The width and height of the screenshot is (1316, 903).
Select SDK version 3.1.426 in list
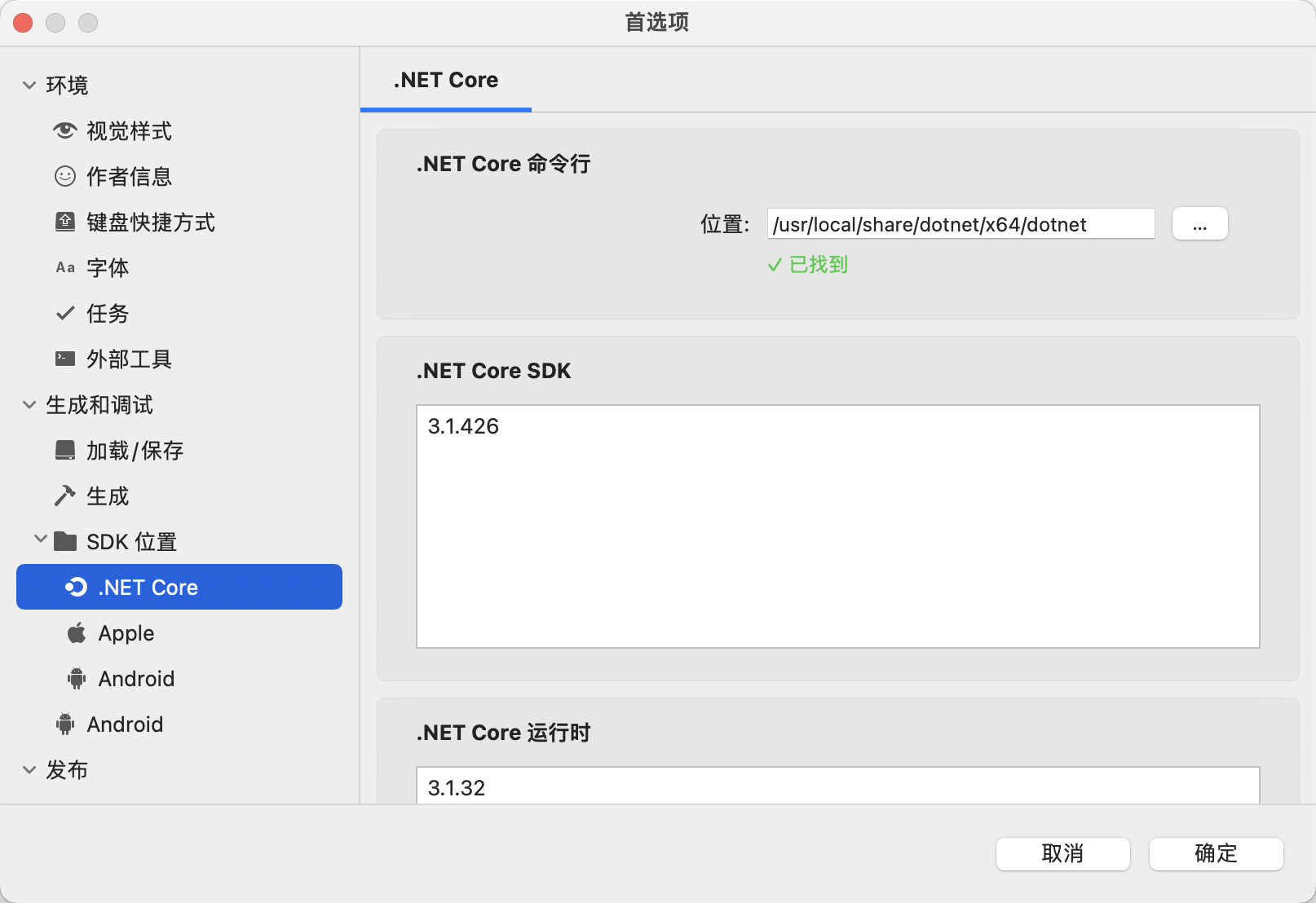coord(463,426)
